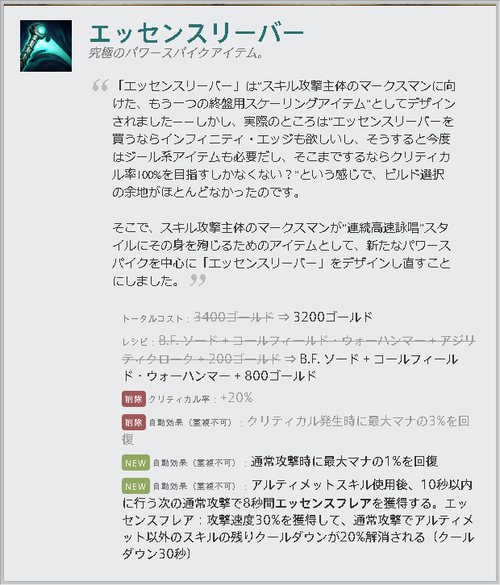This screenshot has width=500, height=585.
Task: Click the トータルコスト label
Action: (x=153, y=319)
